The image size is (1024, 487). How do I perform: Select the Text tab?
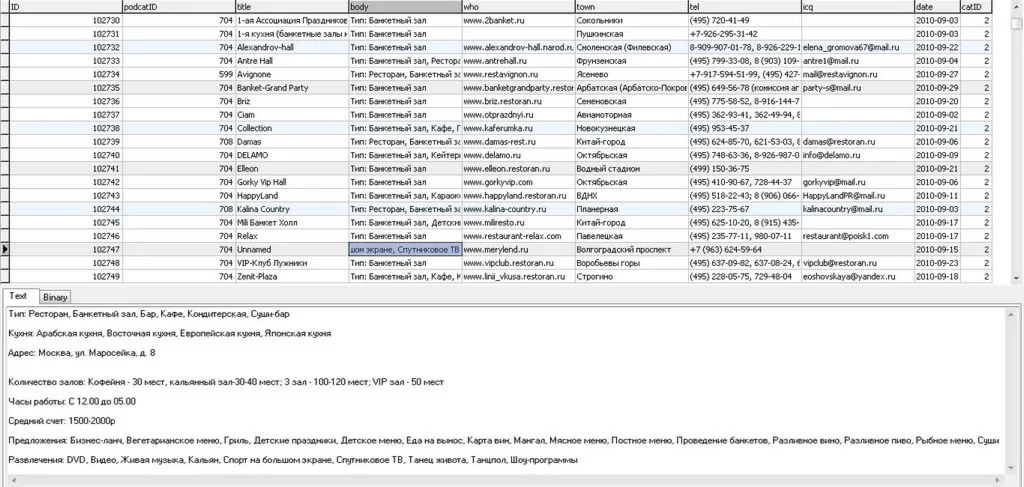tap(18, 296)
